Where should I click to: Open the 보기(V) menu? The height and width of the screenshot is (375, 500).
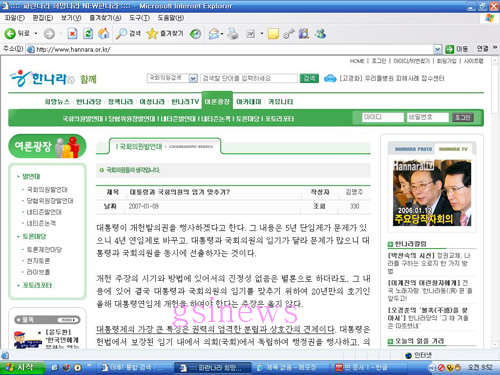71,18
